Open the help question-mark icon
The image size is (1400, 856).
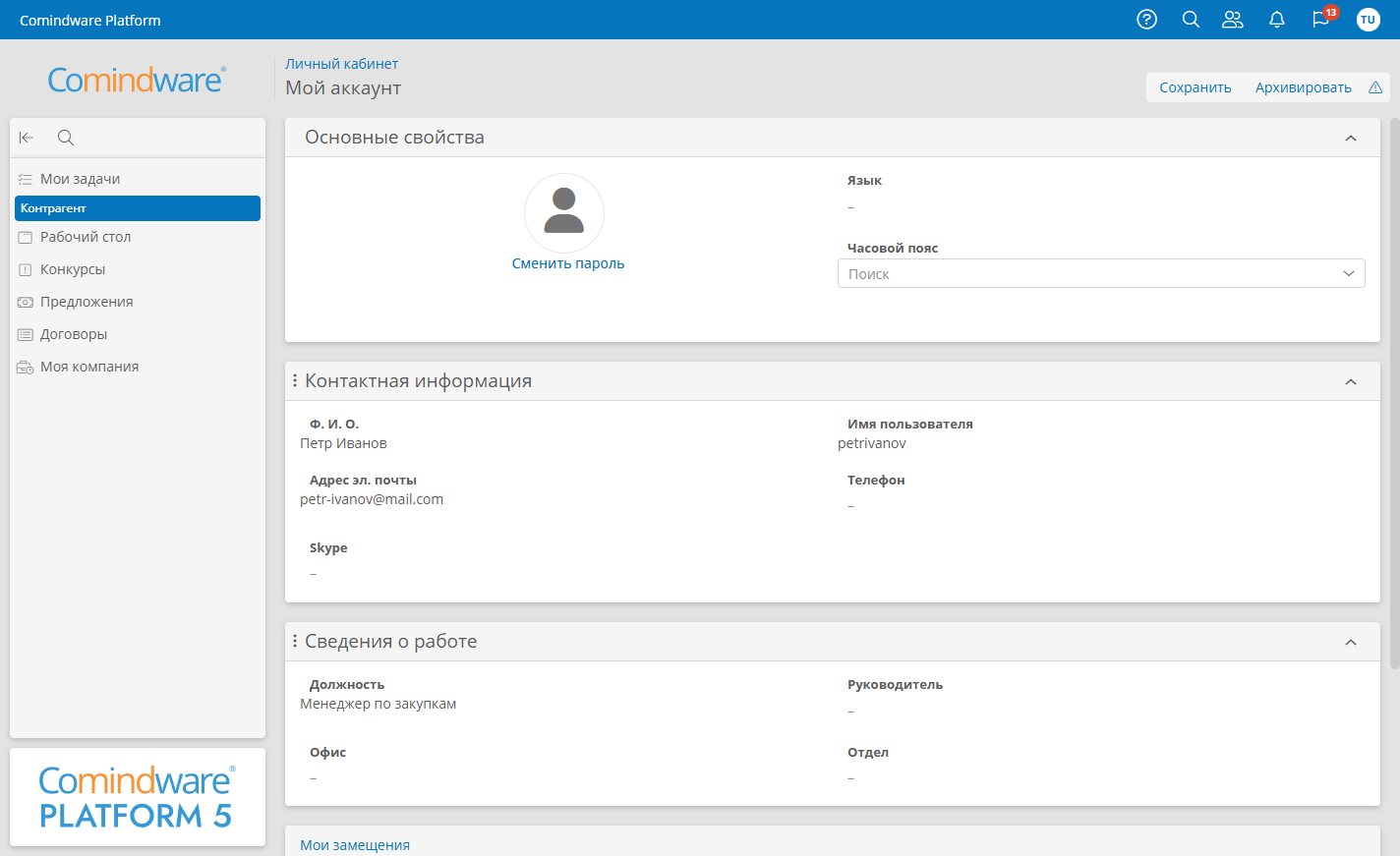coord(1146,20)
